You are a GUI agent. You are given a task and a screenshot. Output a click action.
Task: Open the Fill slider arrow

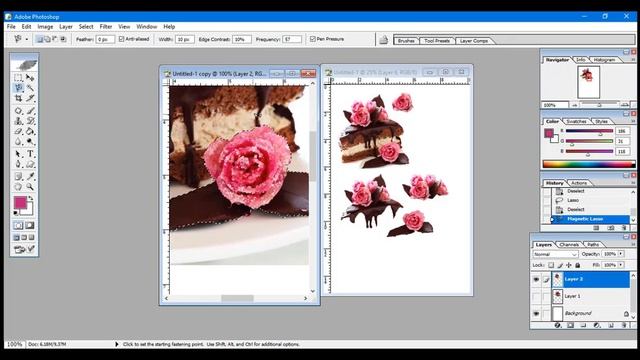pyautogui.click(x=621, y=265)
